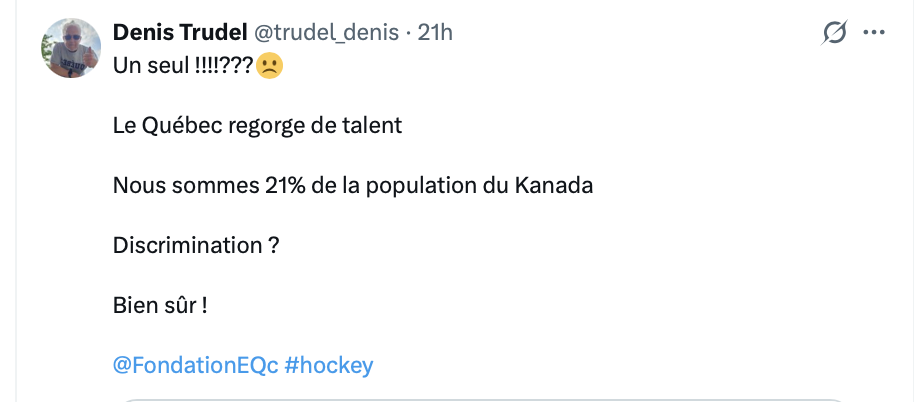The height and width of the screenshot is (402, 914).
Task: Click Denis Trudel's profile avatar
Action: coord(70,47)
